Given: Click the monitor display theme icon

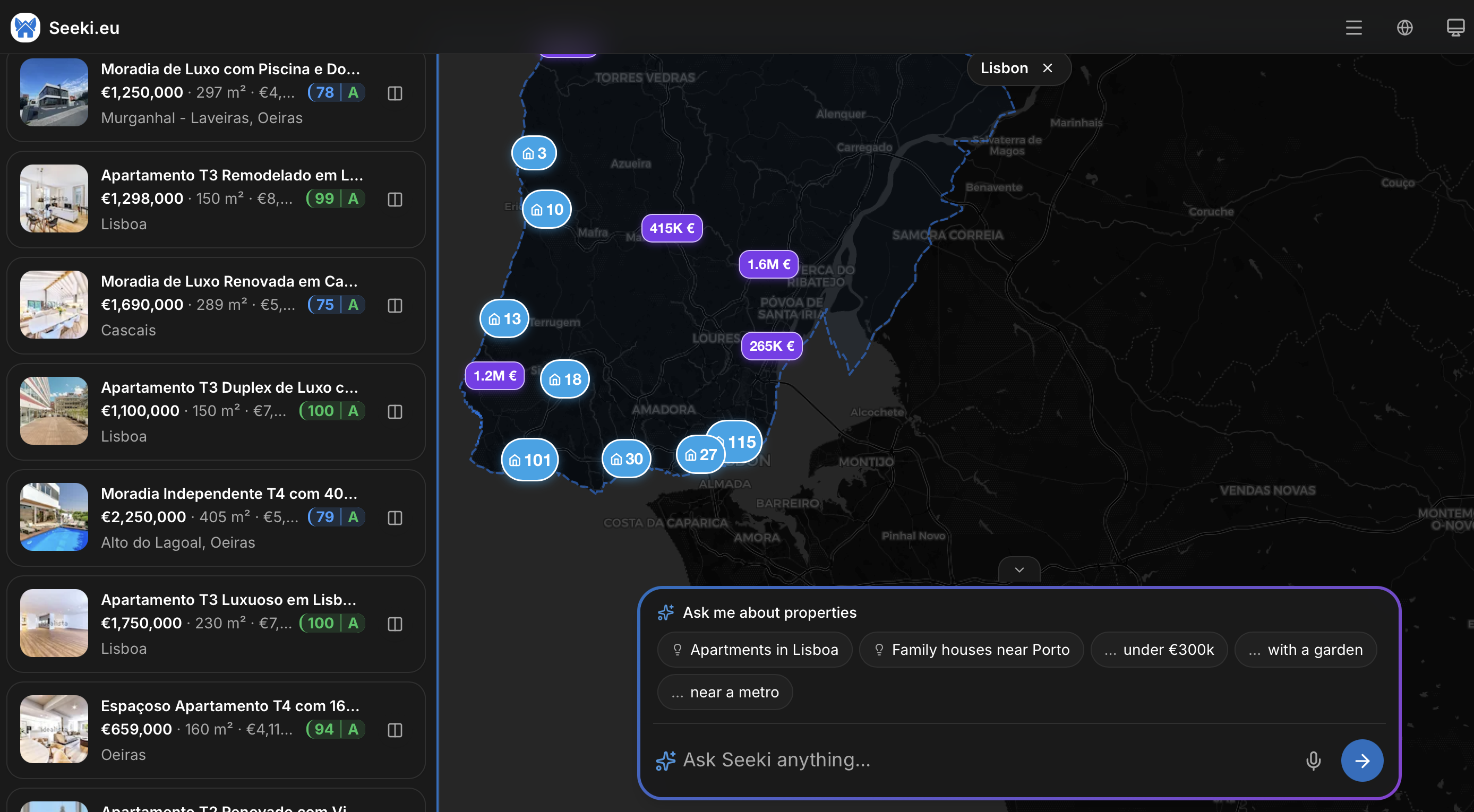Looking at the screenshot, I should [x=1455, y=28].
